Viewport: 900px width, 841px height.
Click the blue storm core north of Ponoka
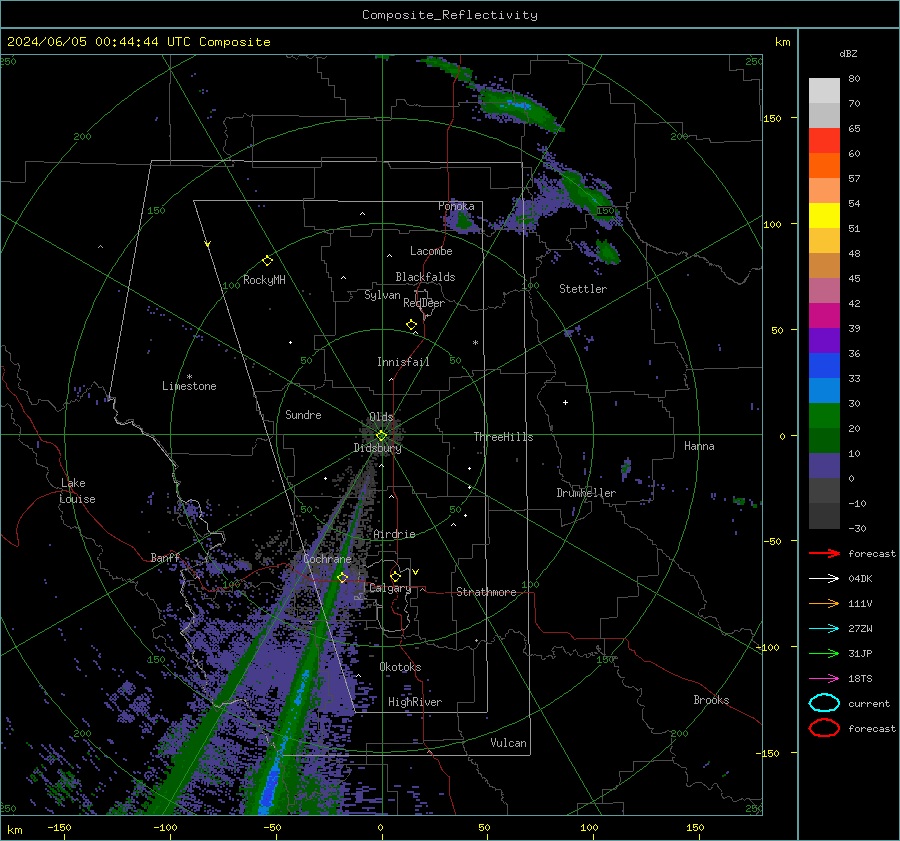(518, 105)
